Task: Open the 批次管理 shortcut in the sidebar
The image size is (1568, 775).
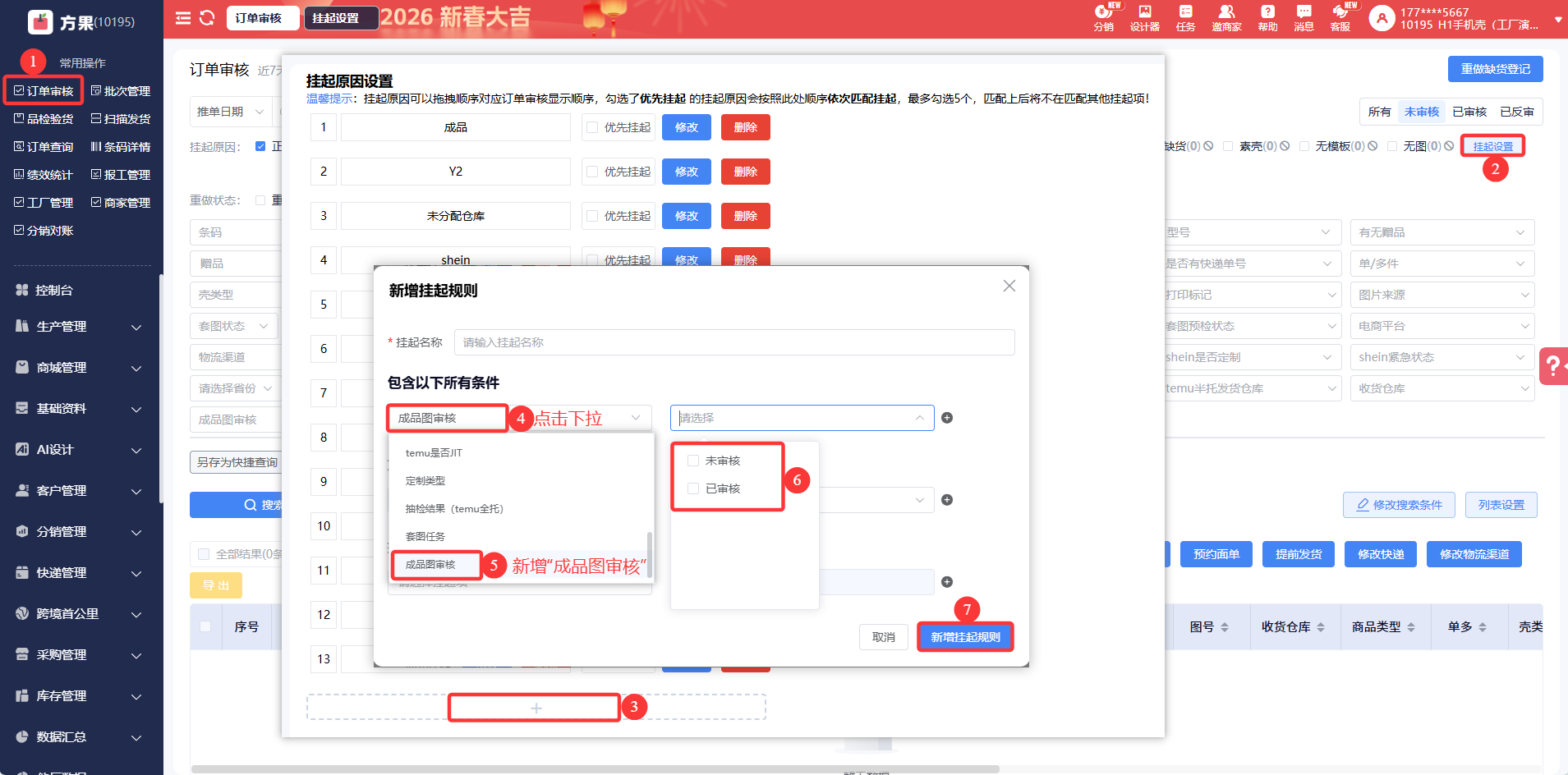Action: click(120, 91)
